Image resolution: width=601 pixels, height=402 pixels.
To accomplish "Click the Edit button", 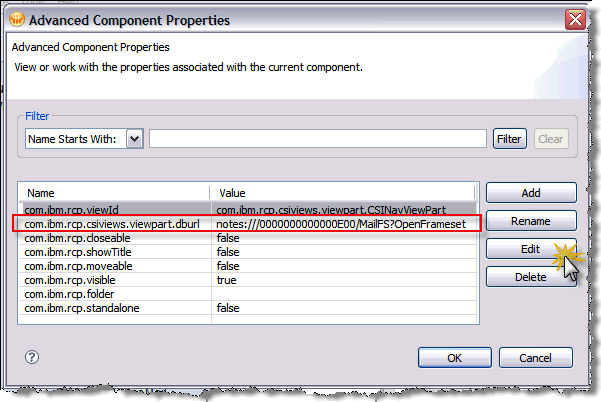I will [530, 249].
